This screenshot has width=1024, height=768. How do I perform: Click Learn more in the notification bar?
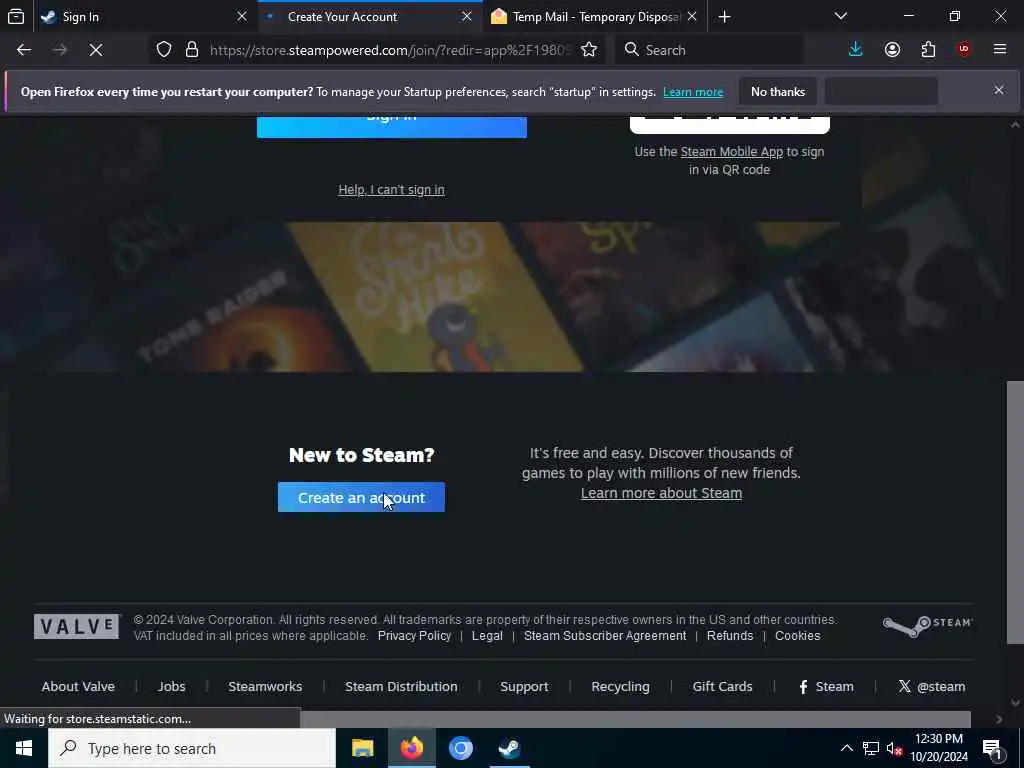693,92
